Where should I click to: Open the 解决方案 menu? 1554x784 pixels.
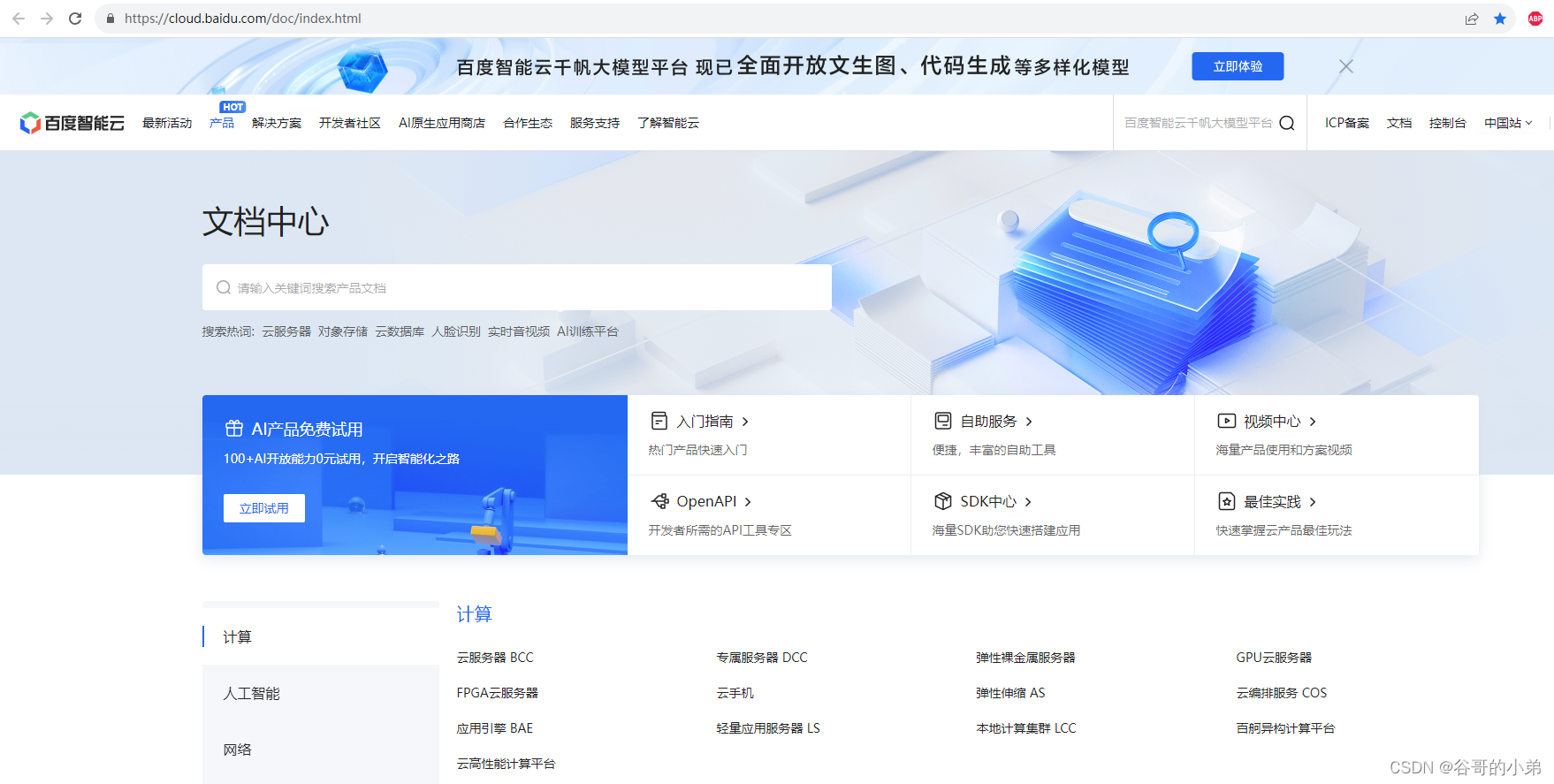point(277,123)
